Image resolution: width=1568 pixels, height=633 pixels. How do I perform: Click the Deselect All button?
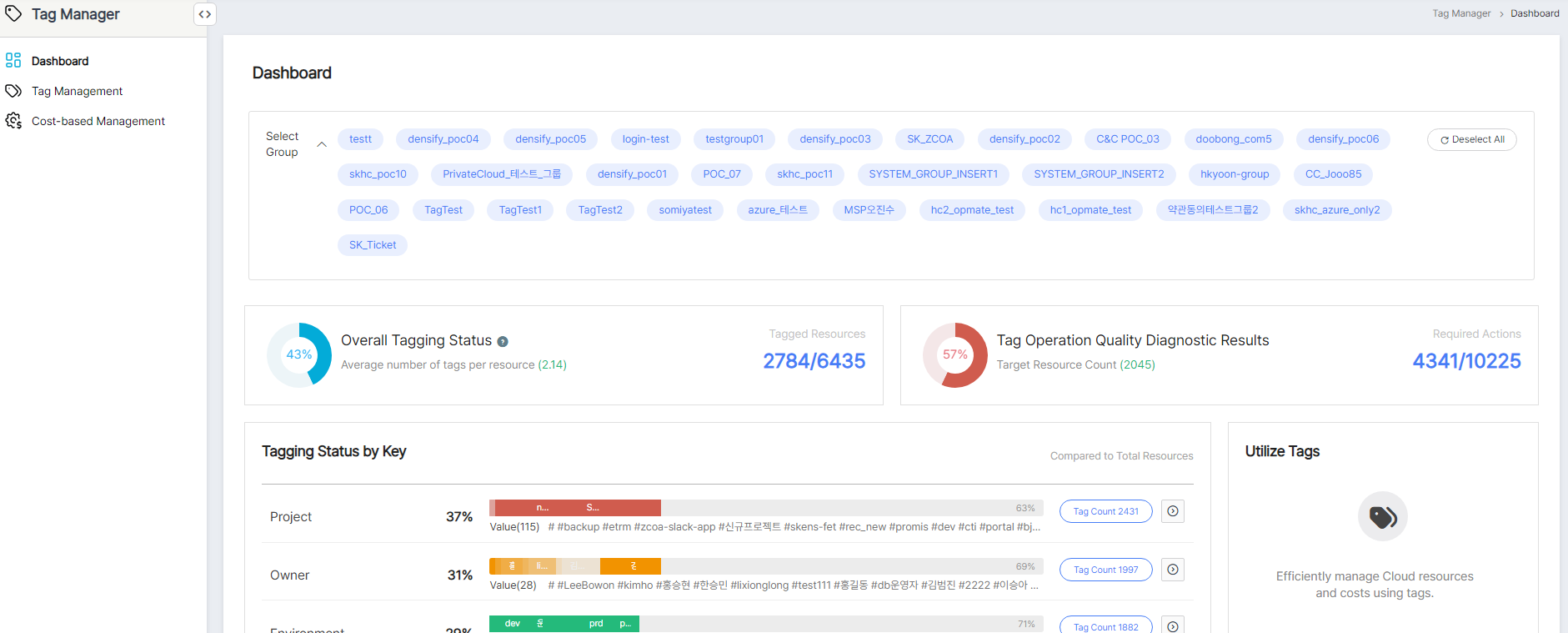[1472, 139]
